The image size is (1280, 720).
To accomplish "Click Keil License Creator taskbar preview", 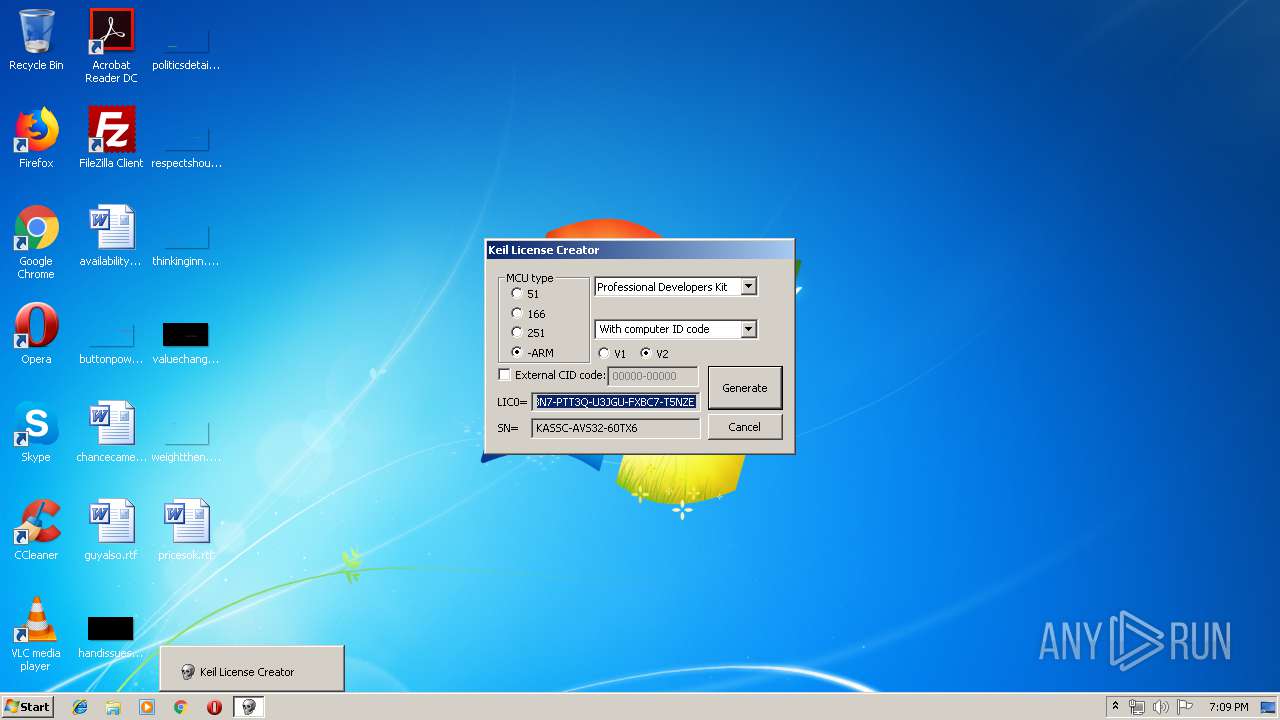I will coord(252,669).
